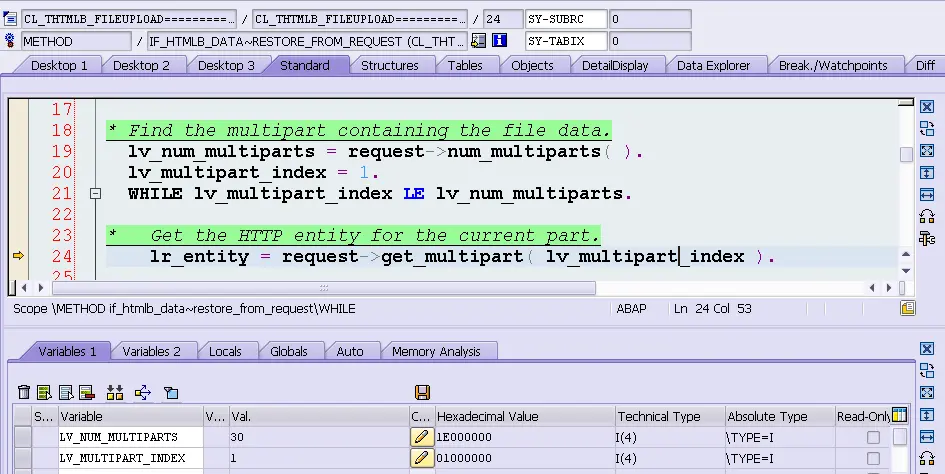
Task: Click the program document icon in header
Action: click(10, 19)
